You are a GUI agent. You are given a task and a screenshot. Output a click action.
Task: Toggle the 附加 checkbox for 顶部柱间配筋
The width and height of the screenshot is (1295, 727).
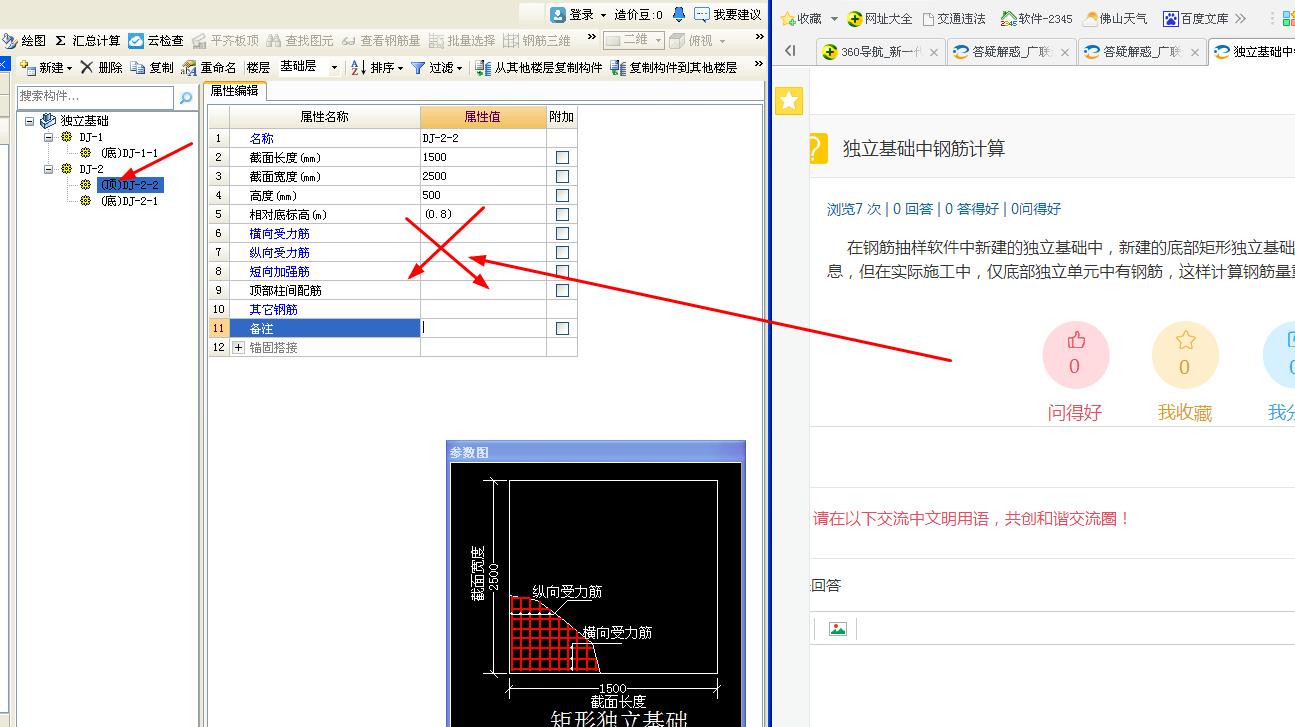coord(562,290)
